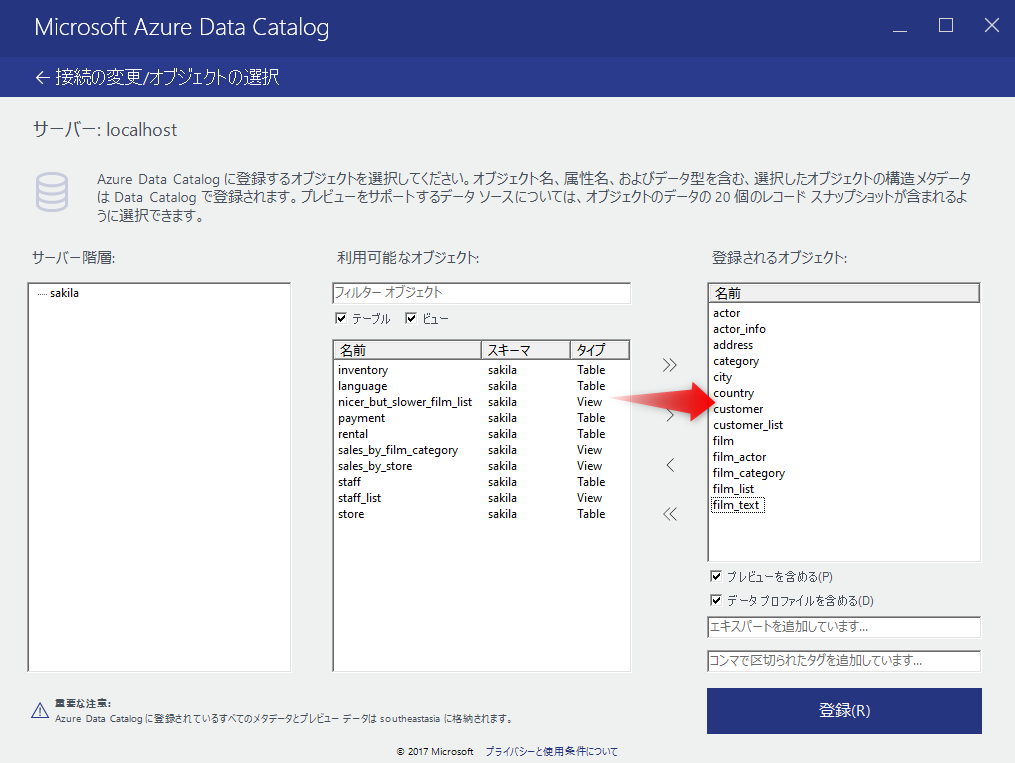Select the sales_by_film_category view
1015x763 pixels.
point(481,450)
